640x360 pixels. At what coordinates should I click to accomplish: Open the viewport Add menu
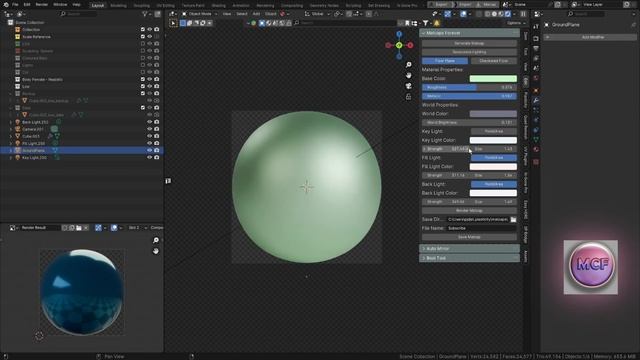pyautogui.click(x=256, y=14)
